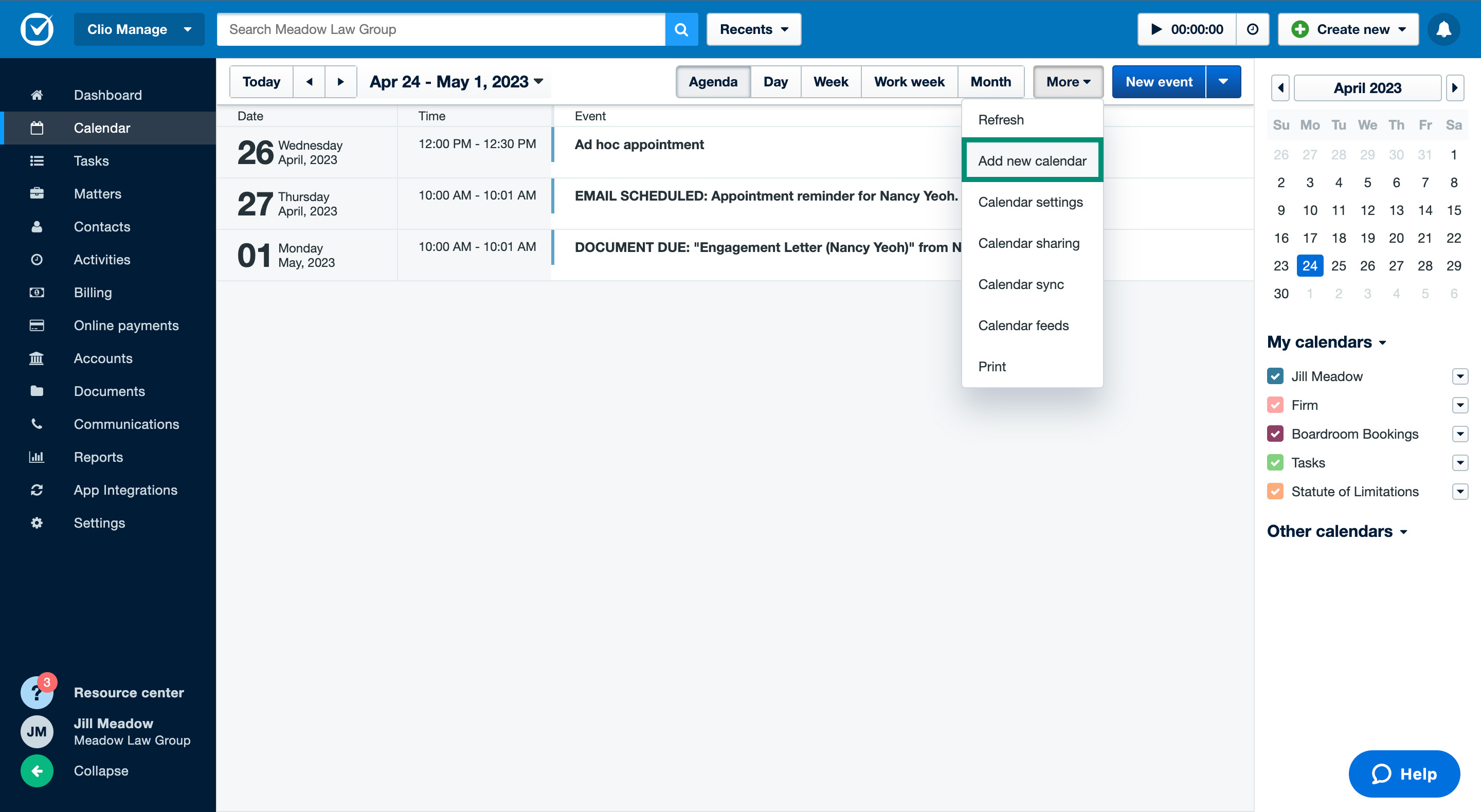Click the App Integrations sync icon

coord(37,490)
